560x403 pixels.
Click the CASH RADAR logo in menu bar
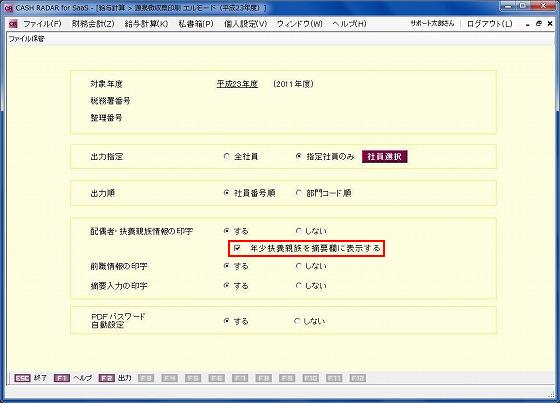pyautogui.click(x=13, y=24)
